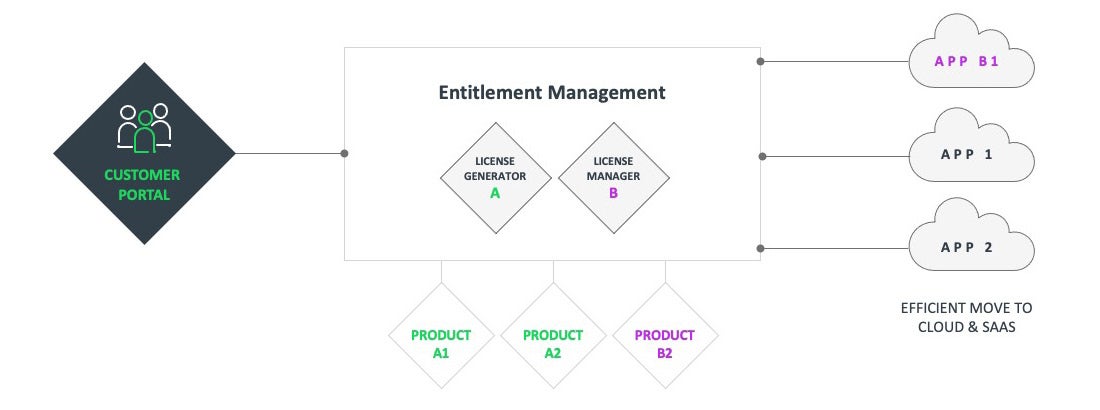Image resolution: width=1100 pixels, height=410 pixels.
Task: Click the connector dot leading to APP 1
Action: click(x=761, y=156)
